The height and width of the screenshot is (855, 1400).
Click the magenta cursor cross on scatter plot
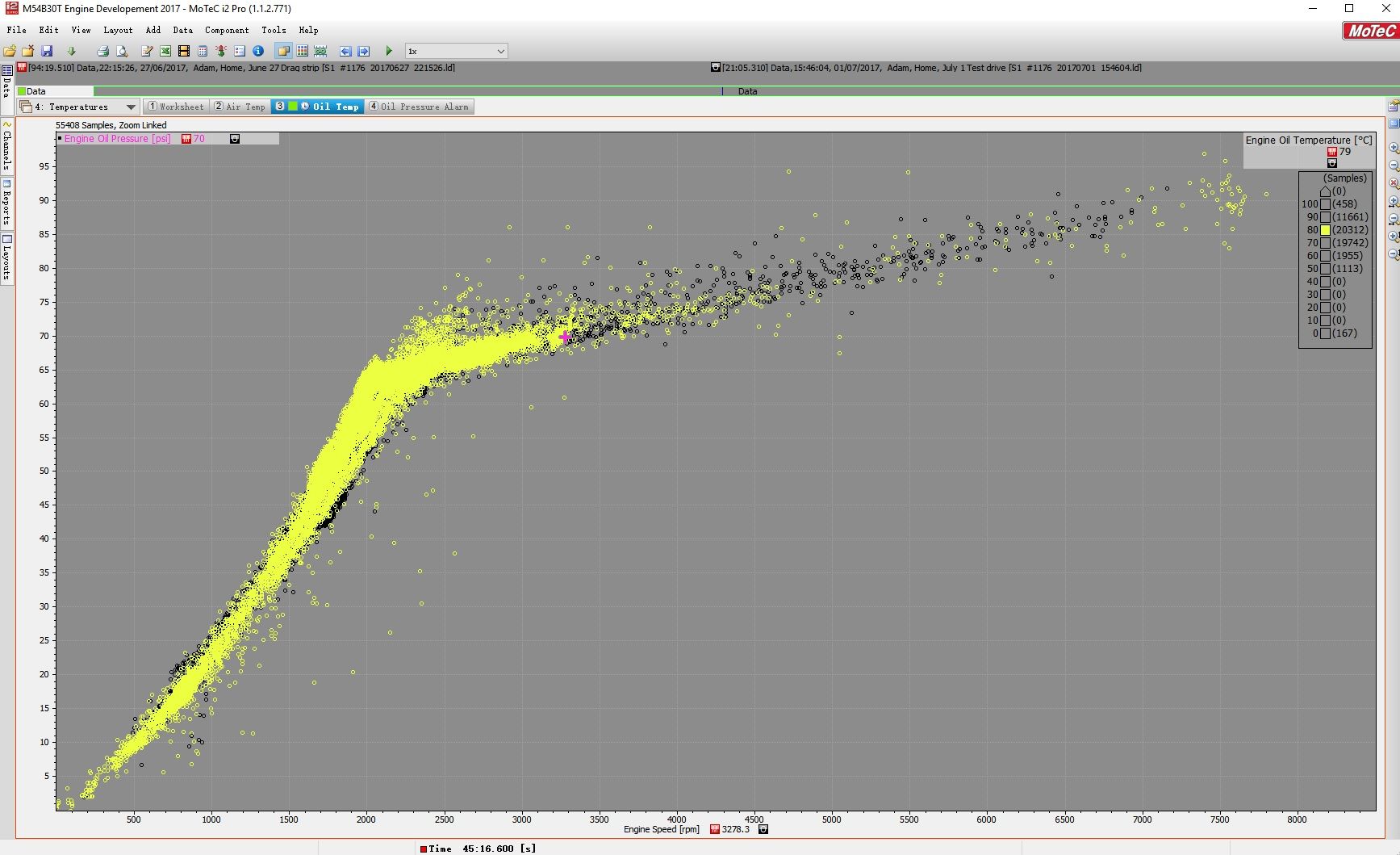coord(565,337)
